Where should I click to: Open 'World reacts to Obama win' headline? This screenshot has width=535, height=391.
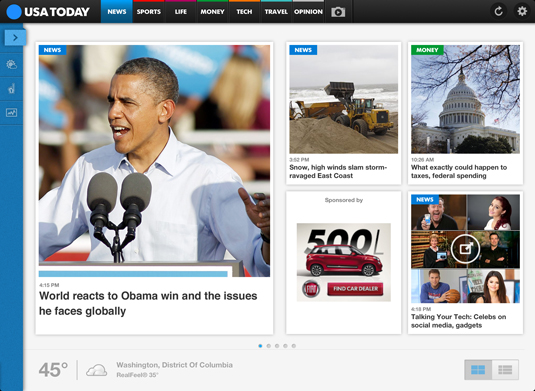click(x=148, y=303)
